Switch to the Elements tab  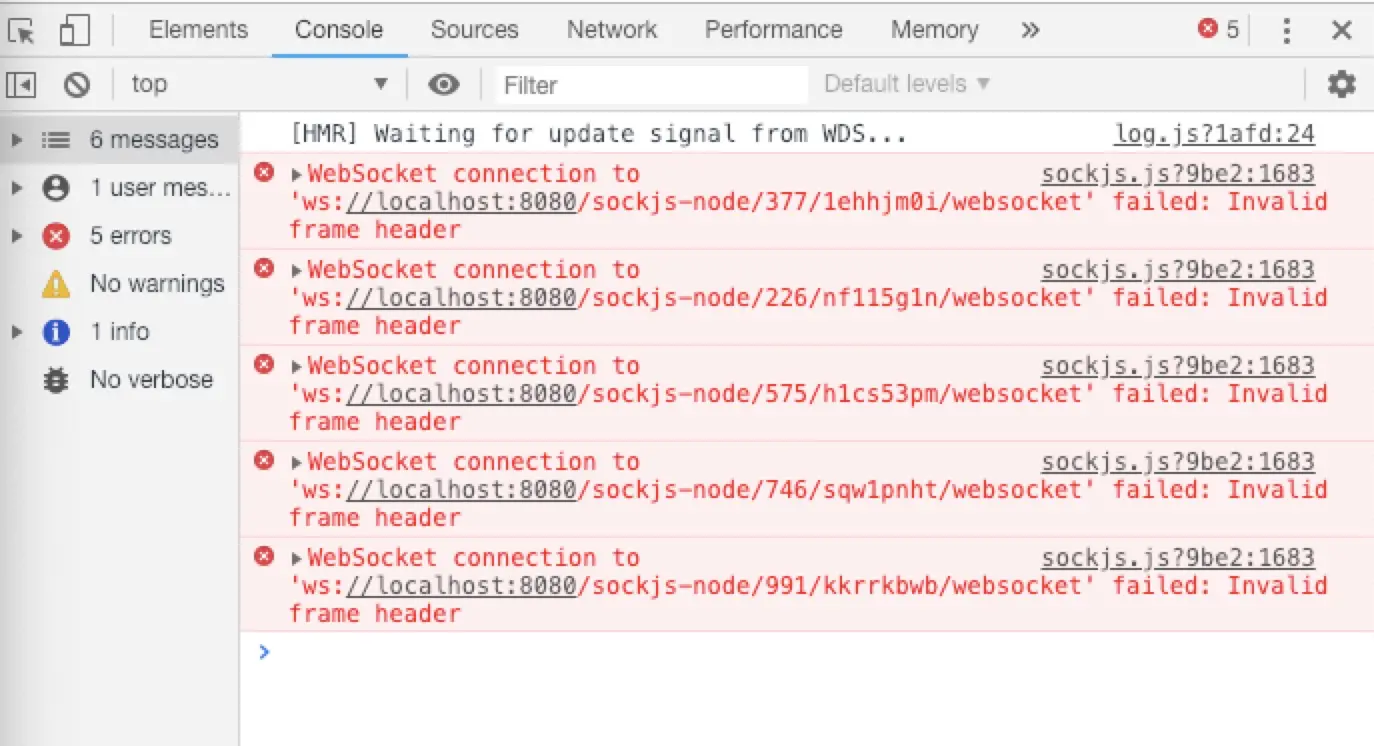tap(198, 30)
